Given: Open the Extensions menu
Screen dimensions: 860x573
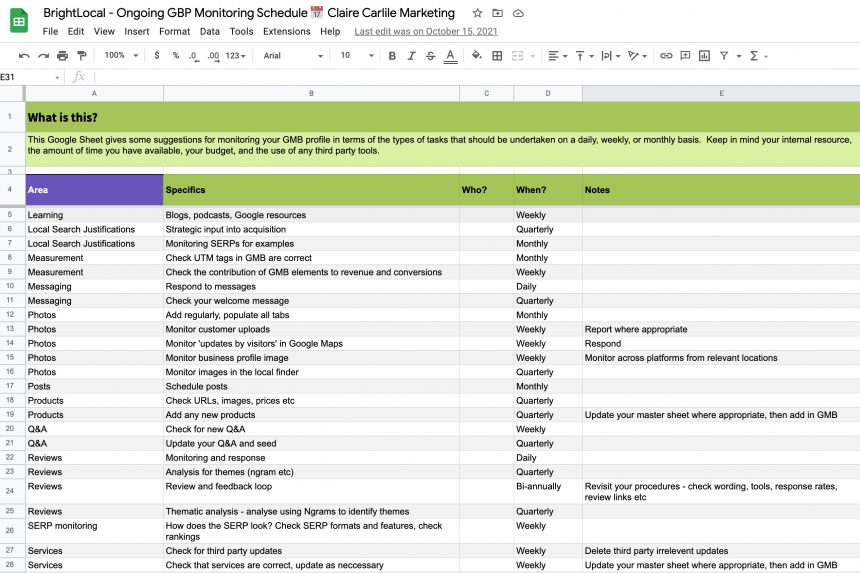Looking at the screenshot, I should coord(286,31).
